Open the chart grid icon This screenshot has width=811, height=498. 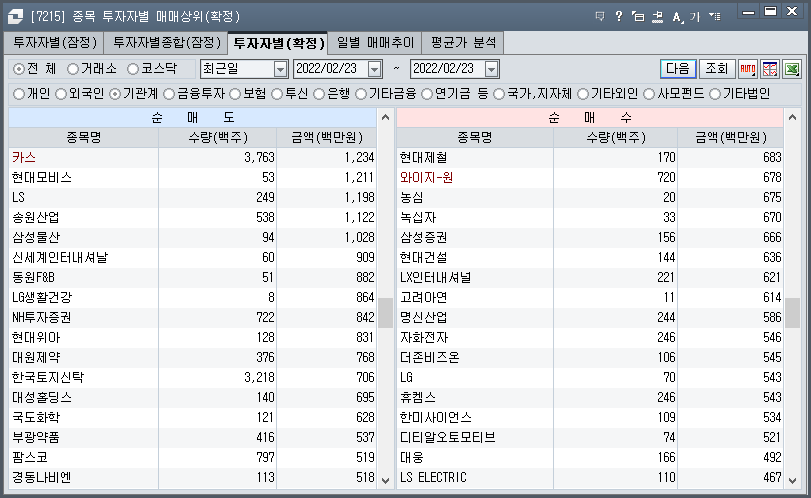tap(770, 69)
